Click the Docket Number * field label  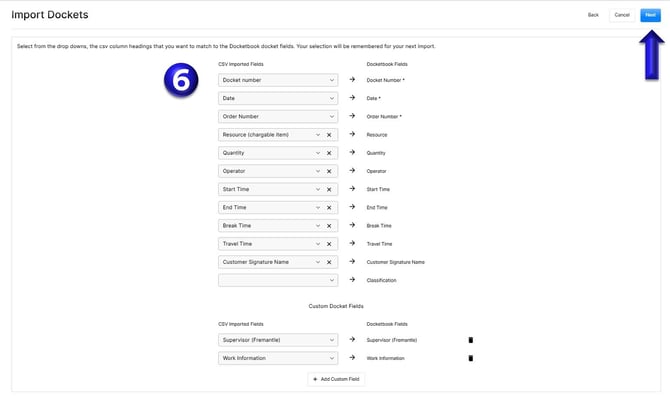(x=385, y=80)
